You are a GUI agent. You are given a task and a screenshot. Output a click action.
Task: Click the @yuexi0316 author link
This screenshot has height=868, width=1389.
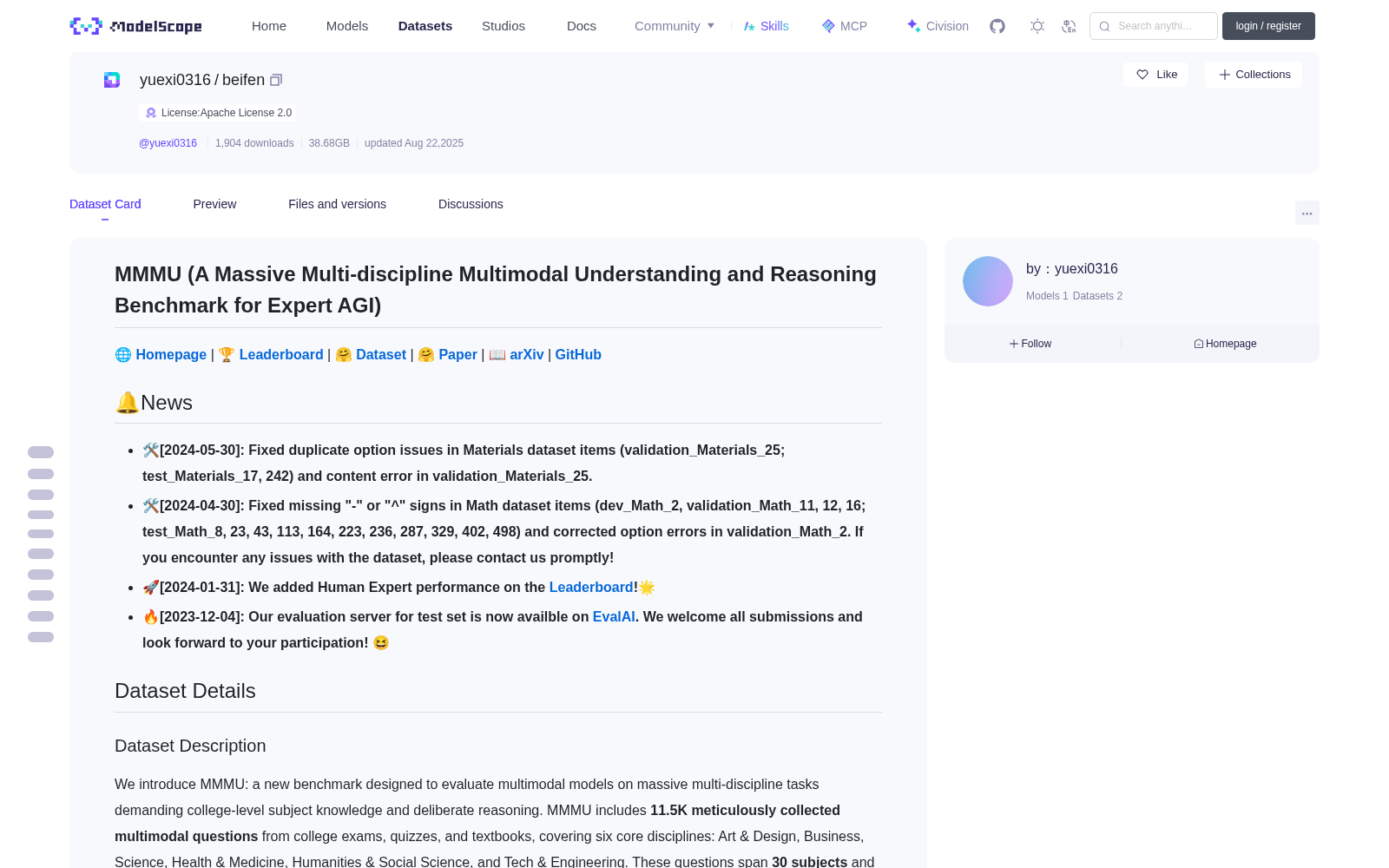(168, 143)
